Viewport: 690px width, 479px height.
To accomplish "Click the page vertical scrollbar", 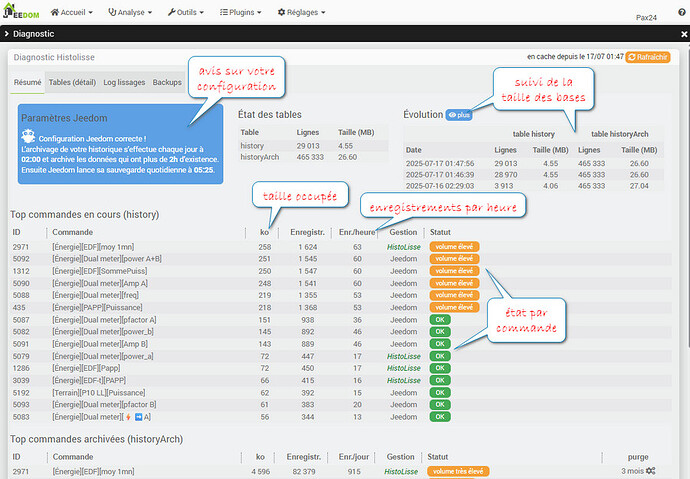I will tap(687, 198).
